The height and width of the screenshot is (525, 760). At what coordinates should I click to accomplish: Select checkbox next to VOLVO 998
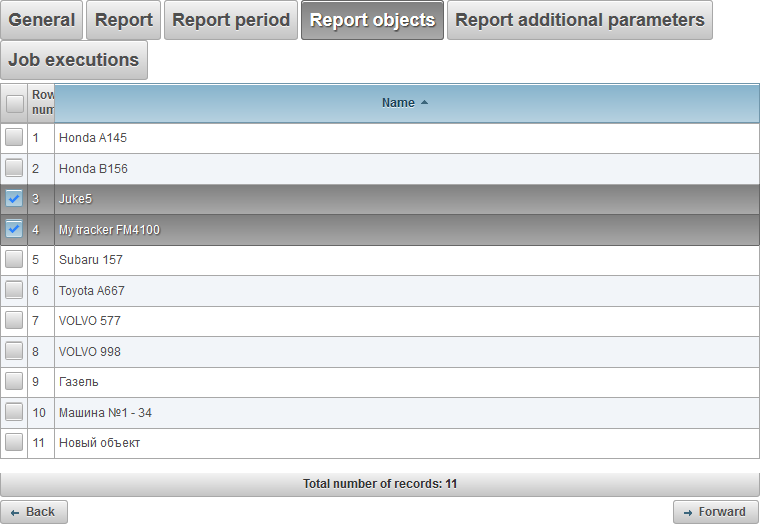tap(14, 351)
